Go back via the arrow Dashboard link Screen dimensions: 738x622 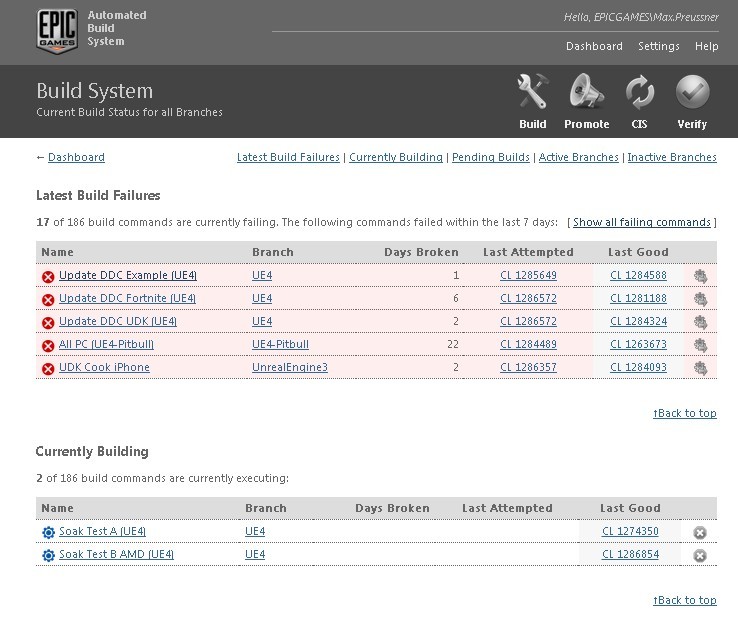76,157
